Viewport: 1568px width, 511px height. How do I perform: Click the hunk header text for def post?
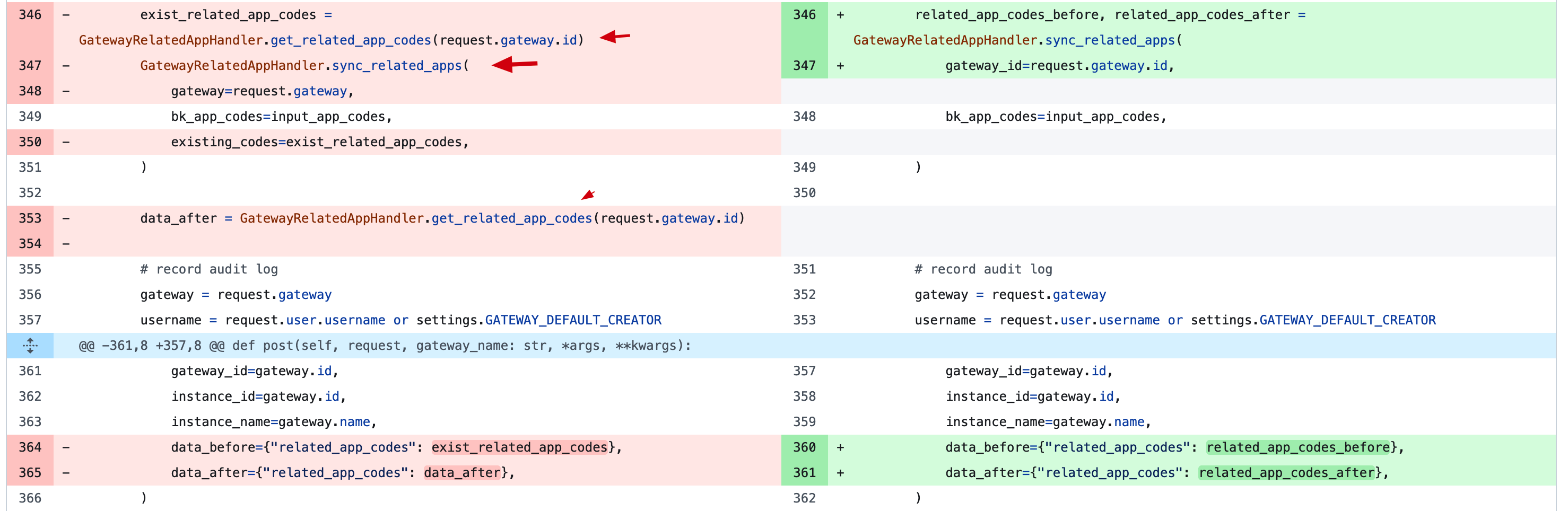coord(385,346)
